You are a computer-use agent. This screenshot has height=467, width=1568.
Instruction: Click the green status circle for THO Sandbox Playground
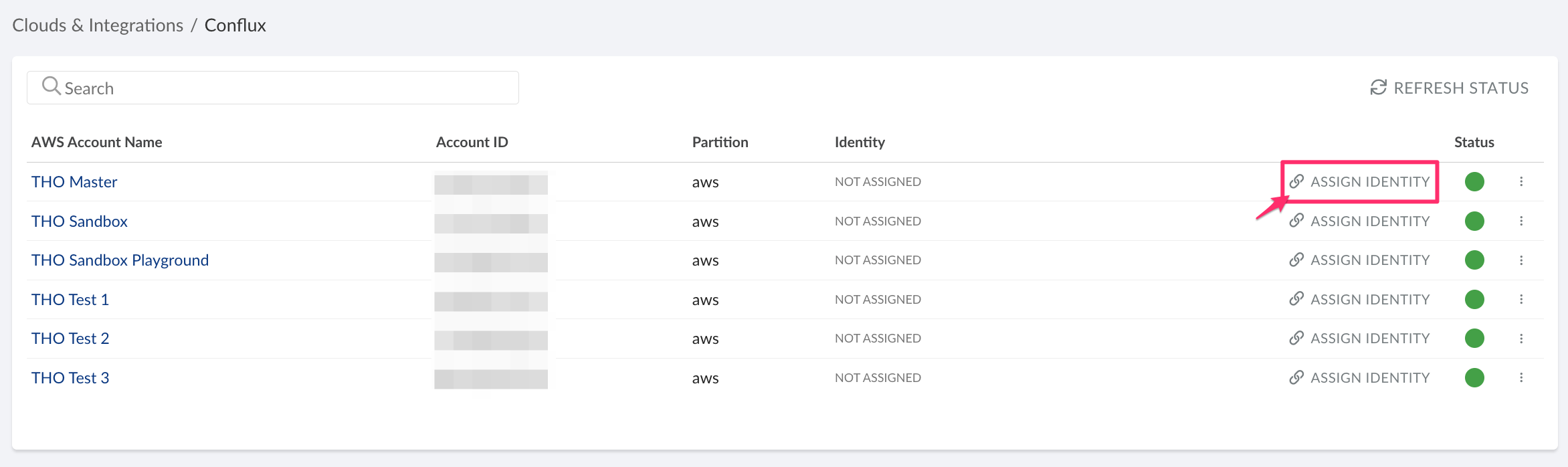[1474, 260]
